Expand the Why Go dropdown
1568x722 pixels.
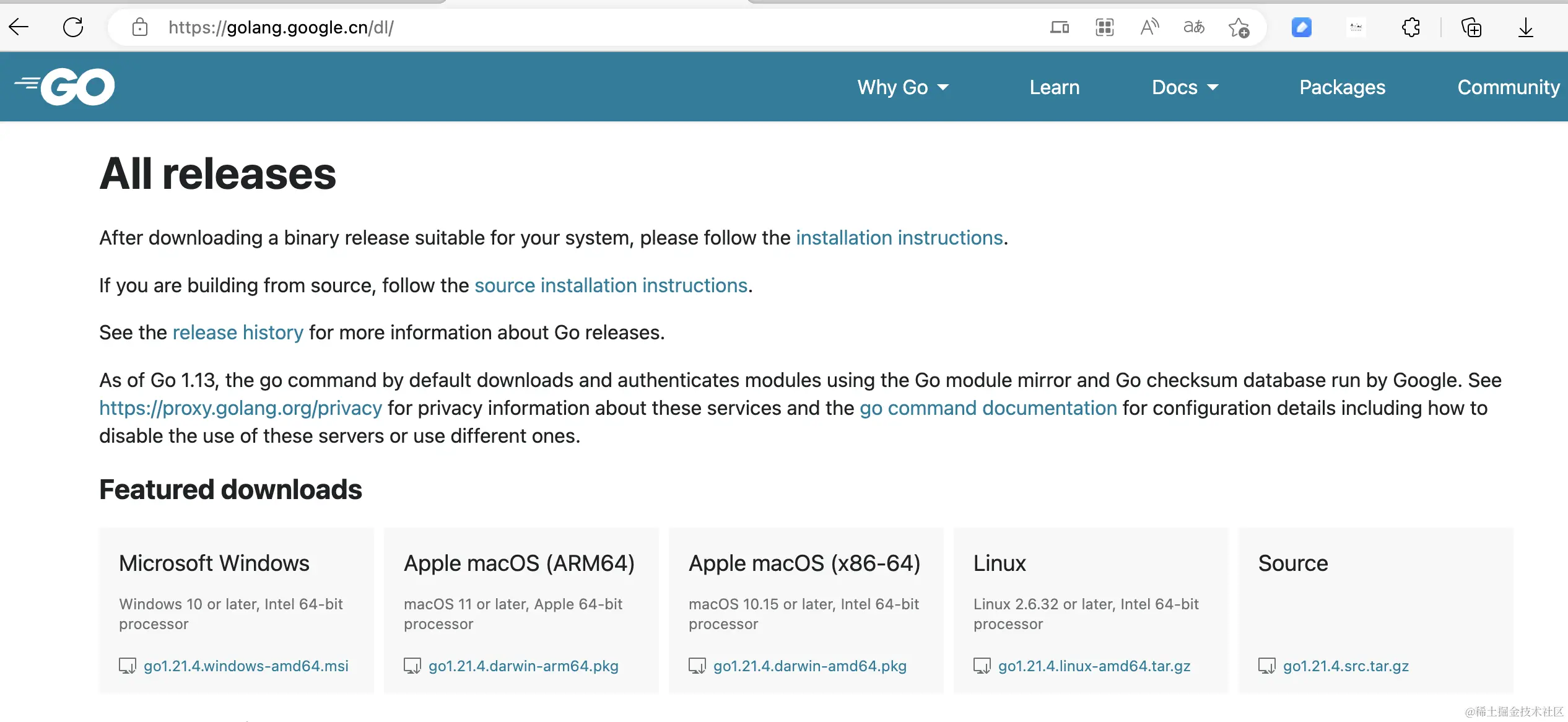pos(902,87)
